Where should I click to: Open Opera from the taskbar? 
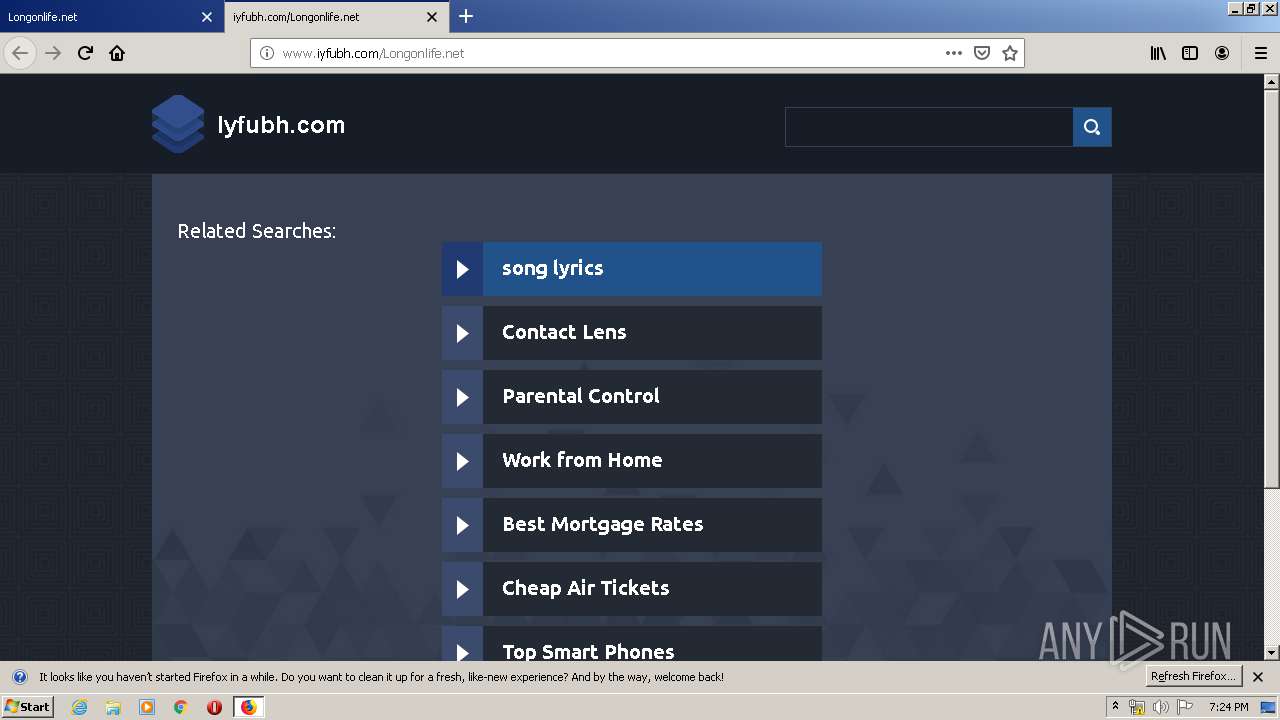[214, 707]
